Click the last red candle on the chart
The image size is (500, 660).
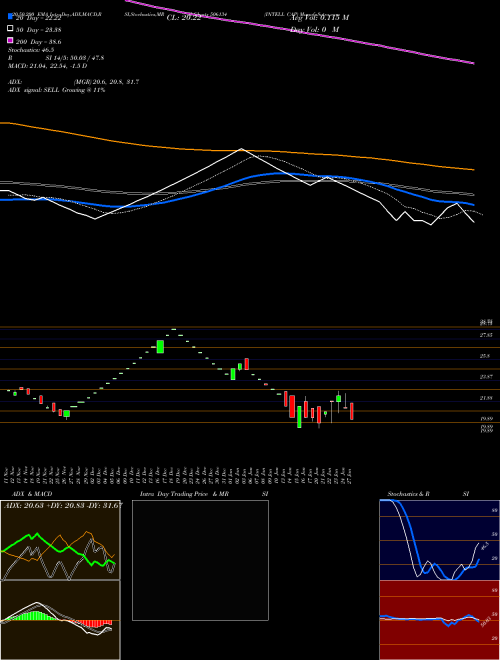[x=352, y=411]
